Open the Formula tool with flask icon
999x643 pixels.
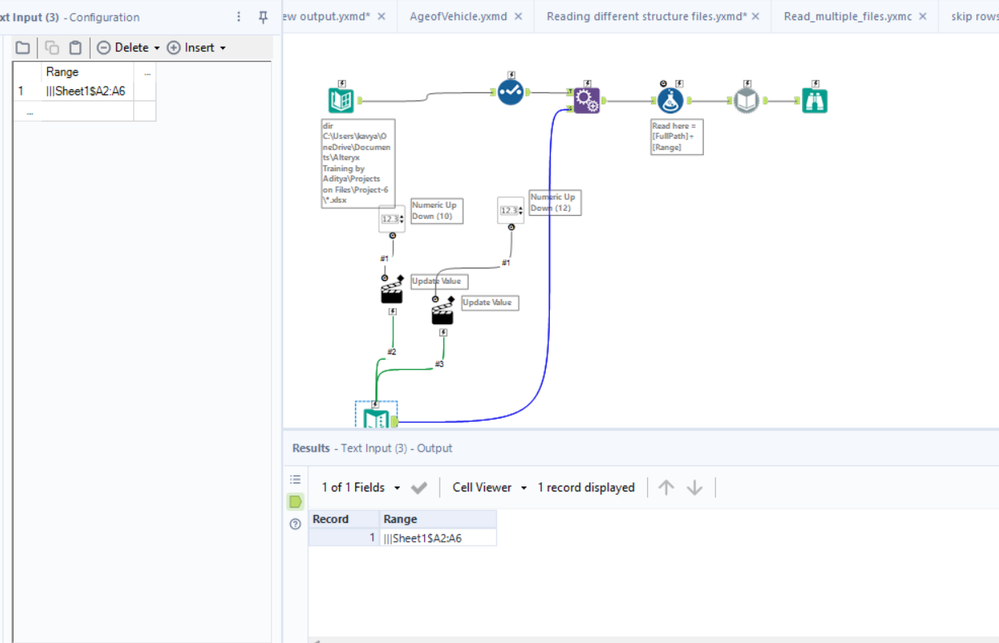tap(669, 98)
